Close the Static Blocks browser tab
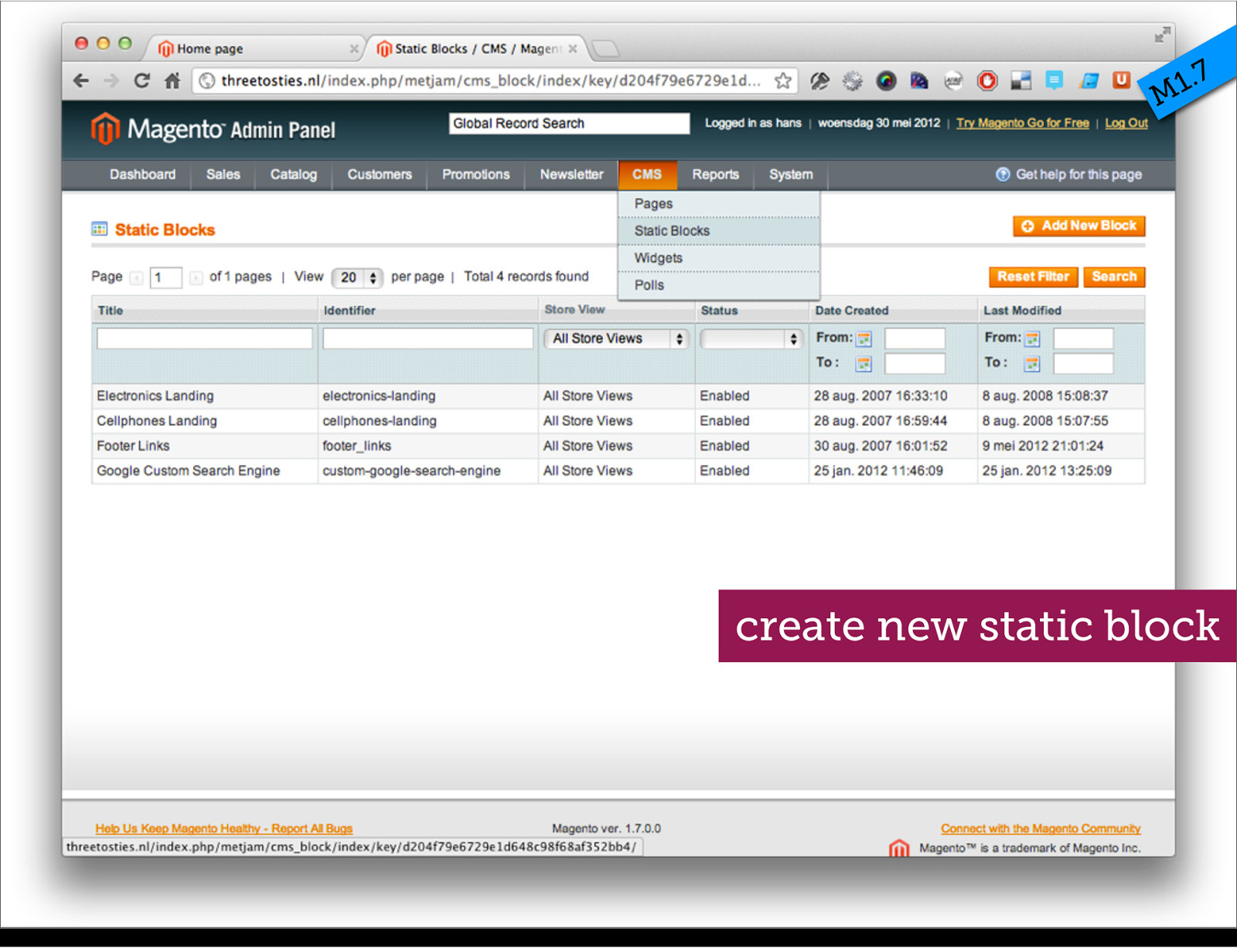The width and height of the screenshot is (1237, 952). click(x=573, y=49)
